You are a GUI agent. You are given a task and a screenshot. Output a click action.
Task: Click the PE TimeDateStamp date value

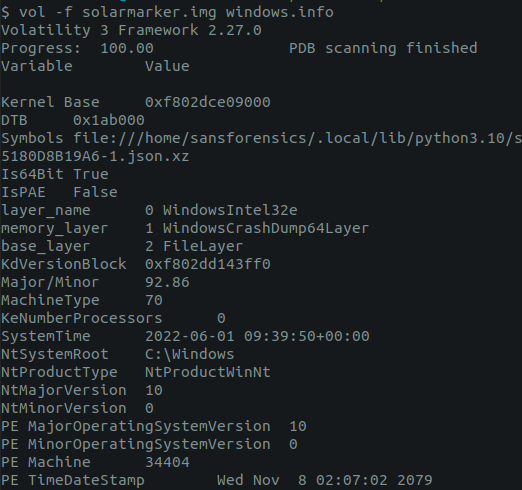point(325,480)
